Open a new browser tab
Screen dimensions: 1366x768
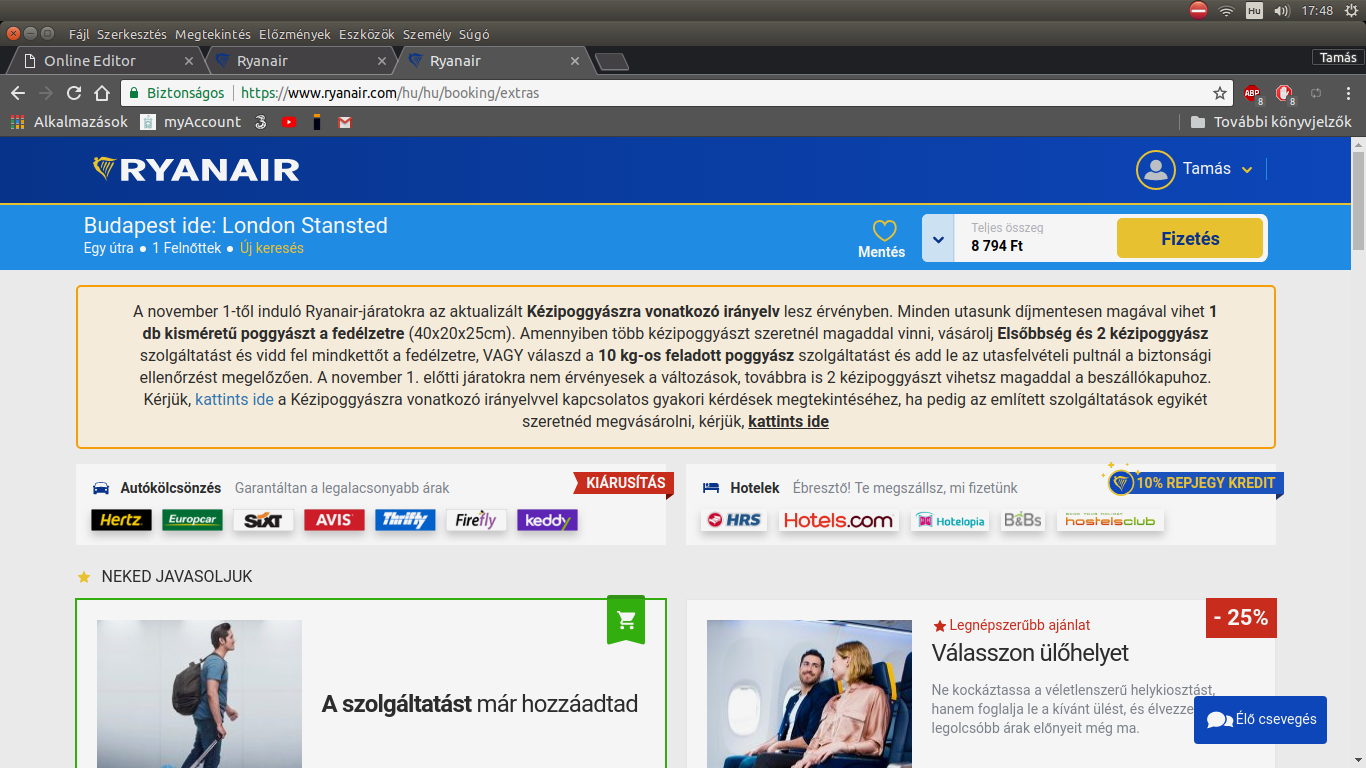pos(612,62)
